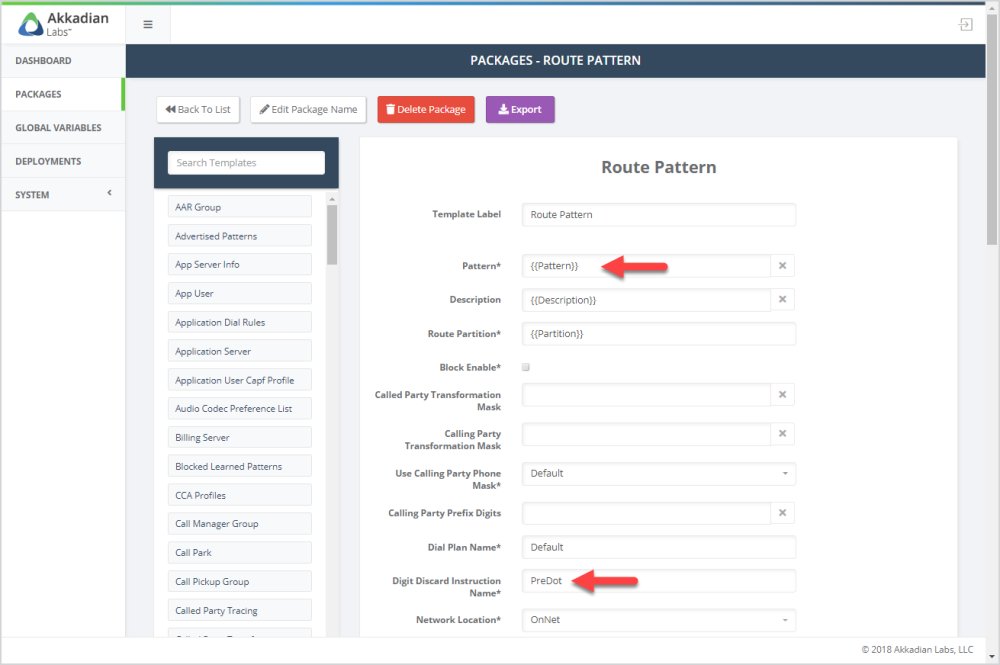This screenshot has height=665, width=1000.
Task: Click the Akkadian Labs logo
Action: [63, 24]
